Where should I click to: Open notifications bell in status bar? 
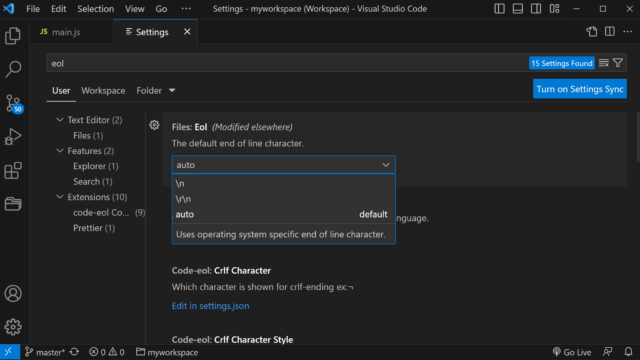(628, 352)
